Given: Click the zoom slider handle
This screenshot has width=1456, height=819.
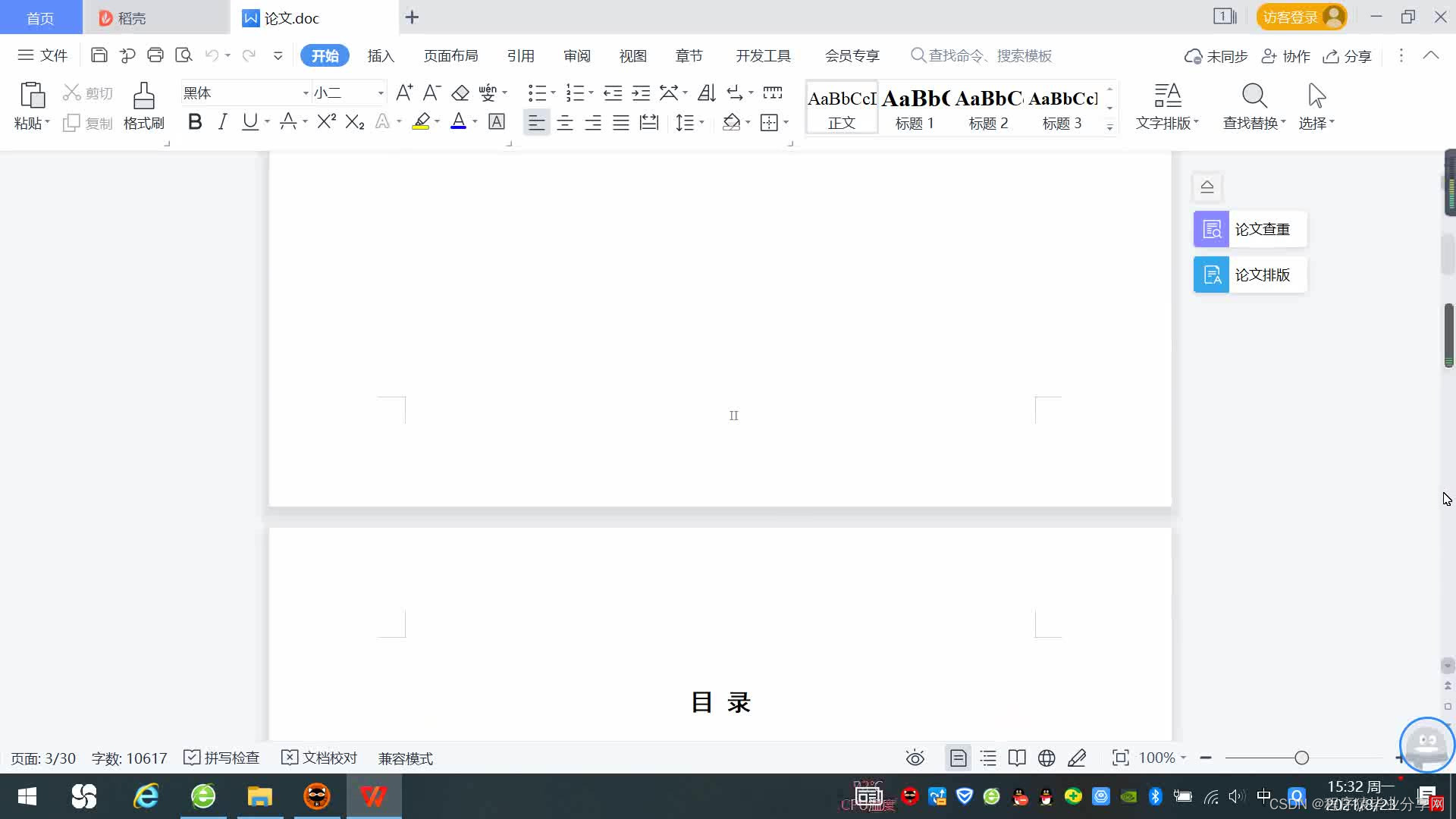Looking at the screenshot, I should pyautogui.click(x=1301, y=758).
